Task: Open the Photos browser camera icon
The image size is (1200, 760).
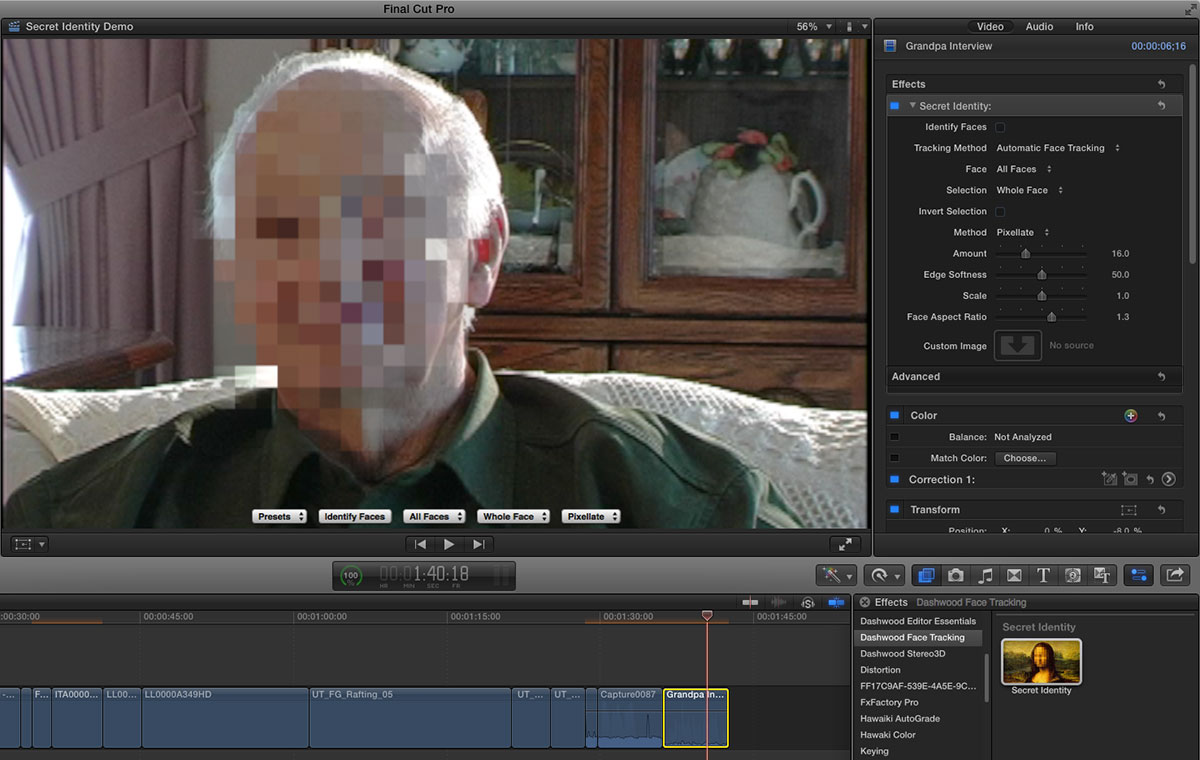Action: click(x=956, y=575)
